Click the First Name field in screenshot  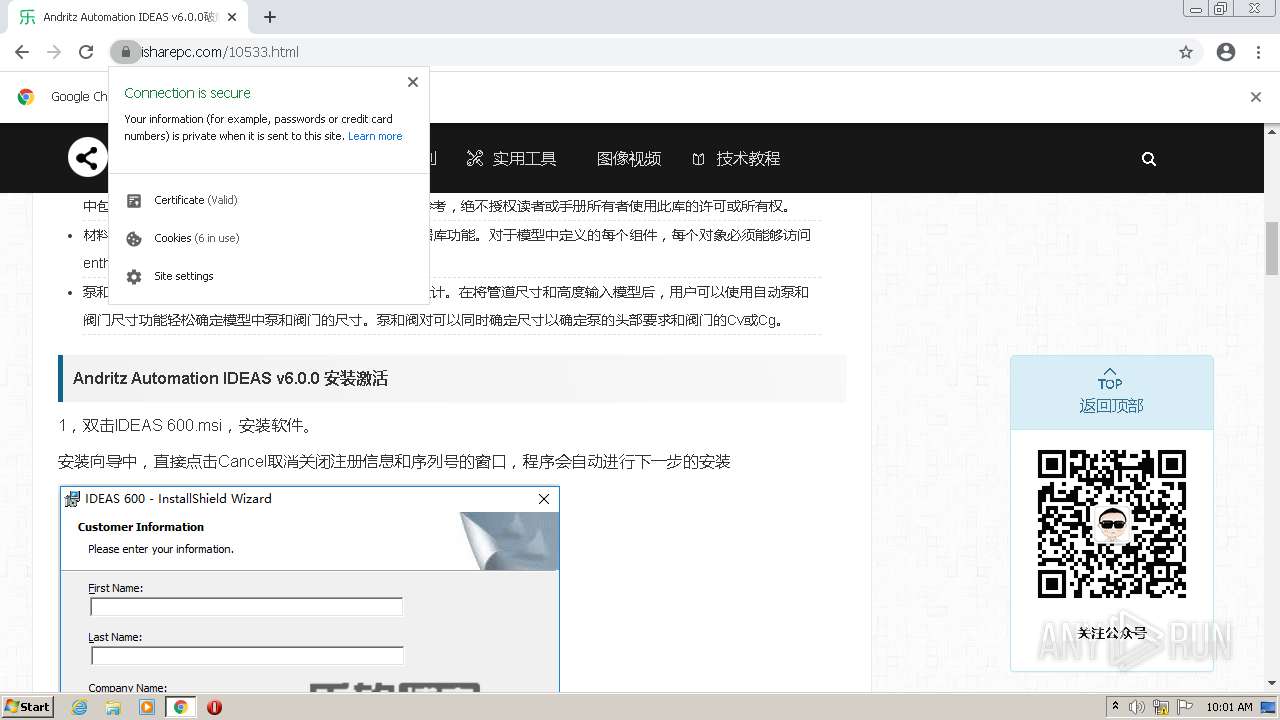click(246, 607)
